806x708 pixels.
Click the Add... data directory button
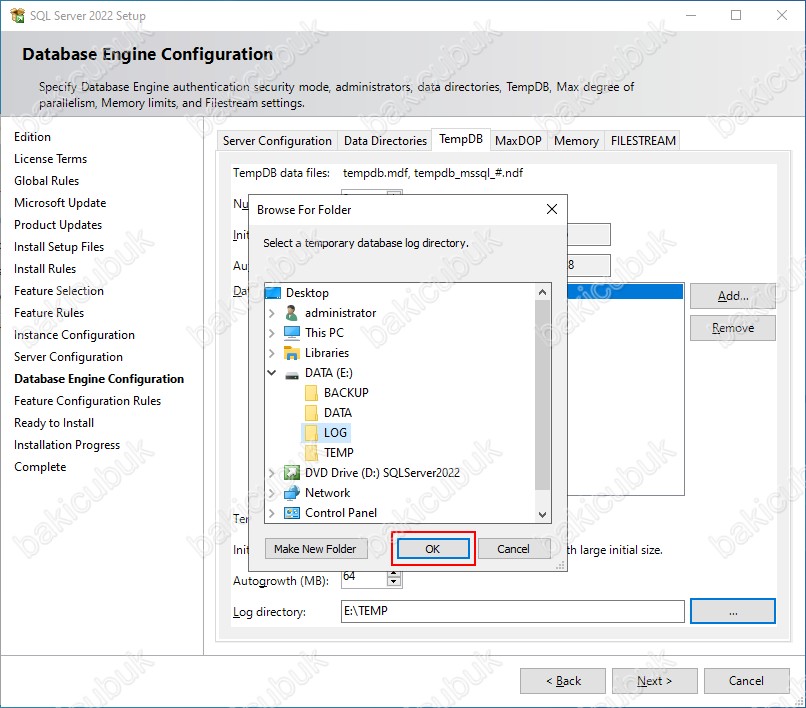tap(732, 296)
